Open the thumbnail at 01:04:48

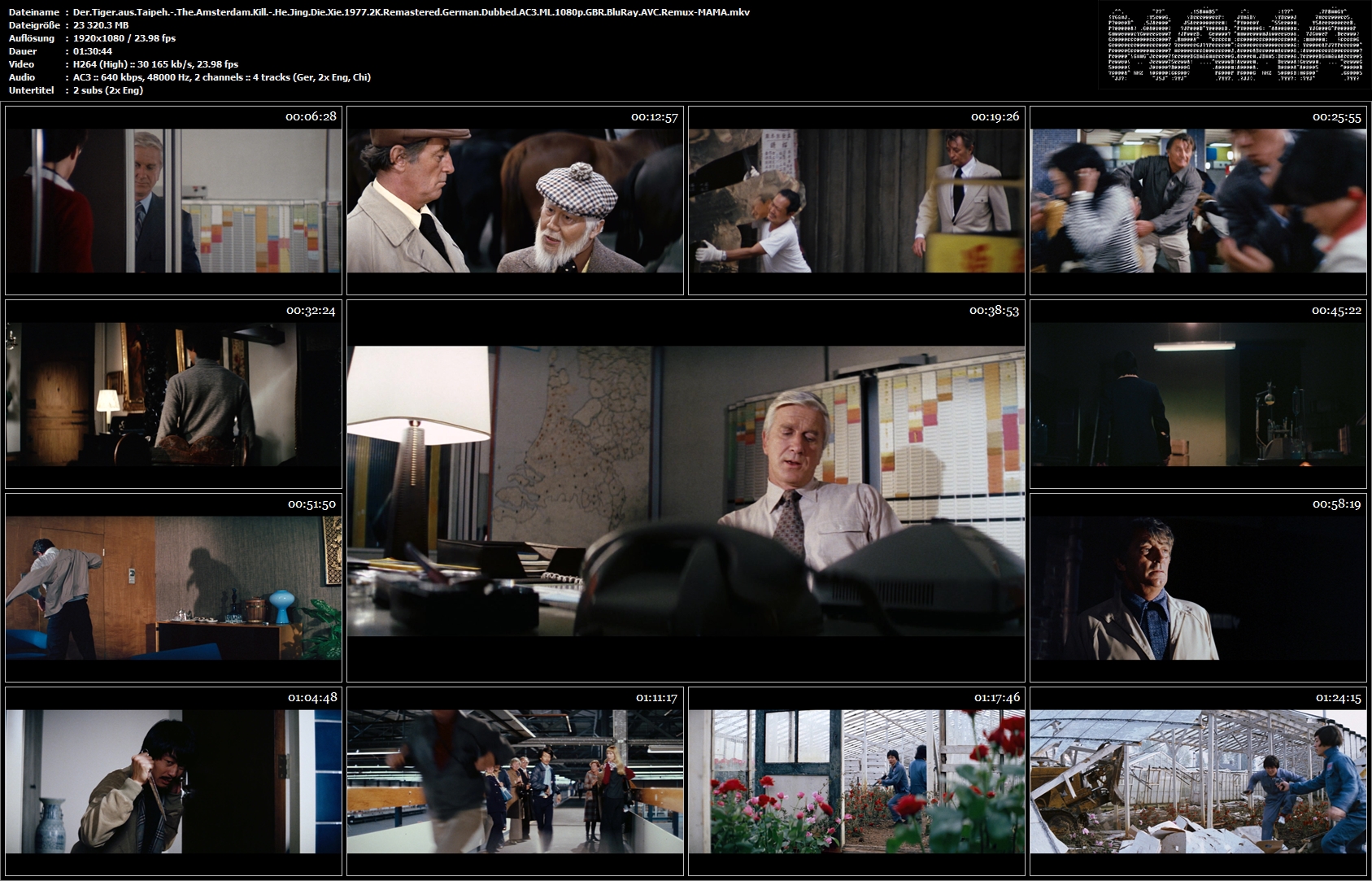click(173, 781)
